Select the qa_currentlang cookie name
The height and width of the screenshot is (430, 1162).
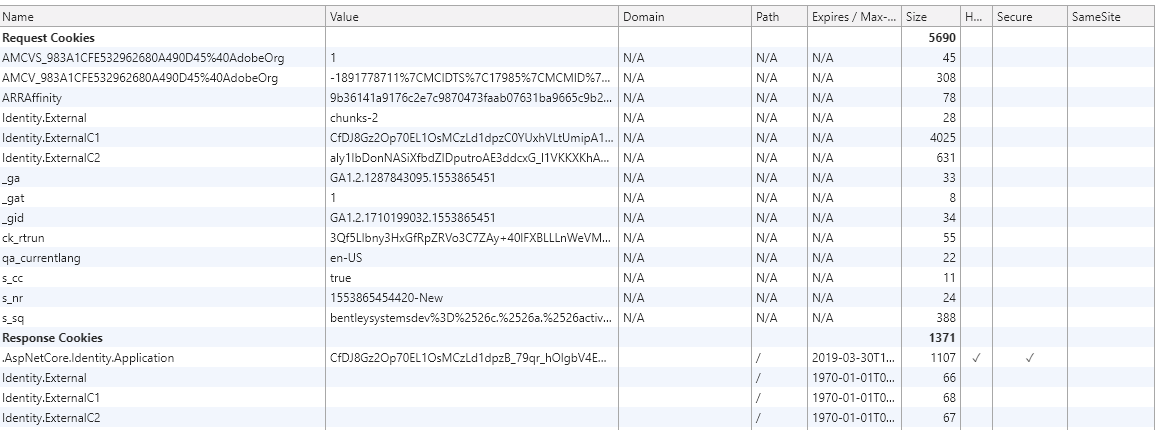coord(42,257)
